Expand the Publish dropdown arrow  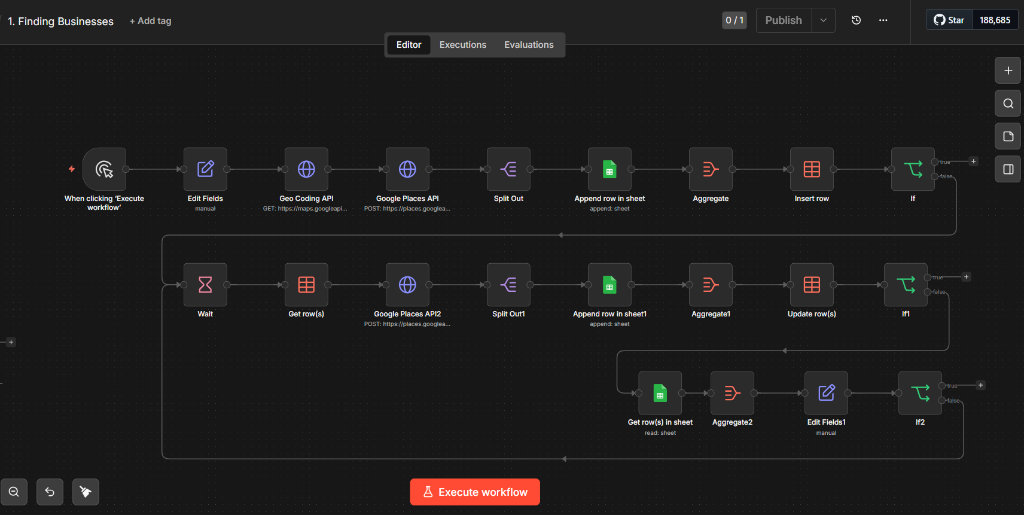pyautogui.click(x=824, y=20)
